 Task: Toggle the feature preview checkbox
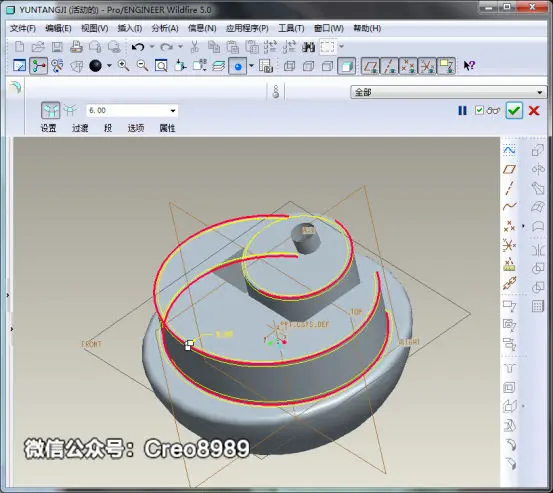[479, 110]
